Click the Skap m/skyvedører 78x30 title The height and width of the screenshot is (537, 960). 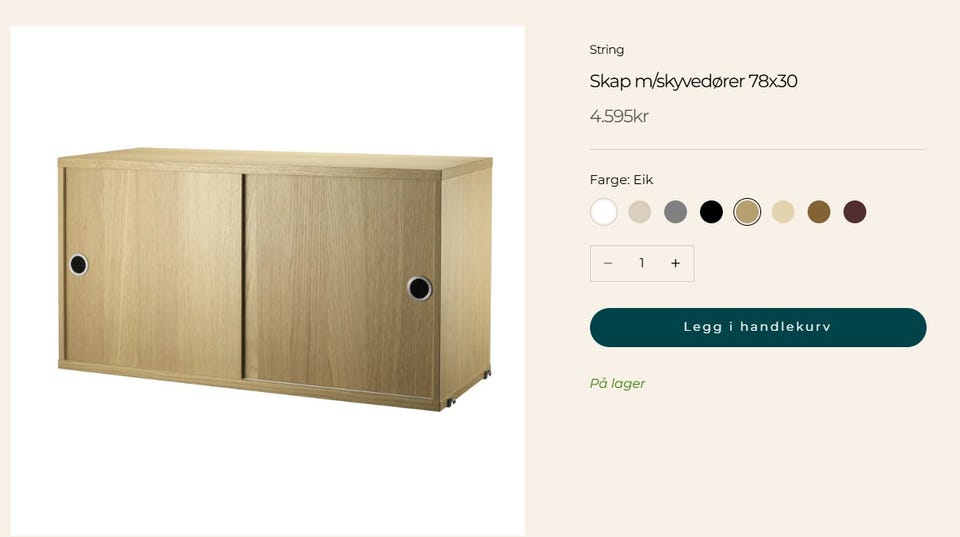(693, 81)
